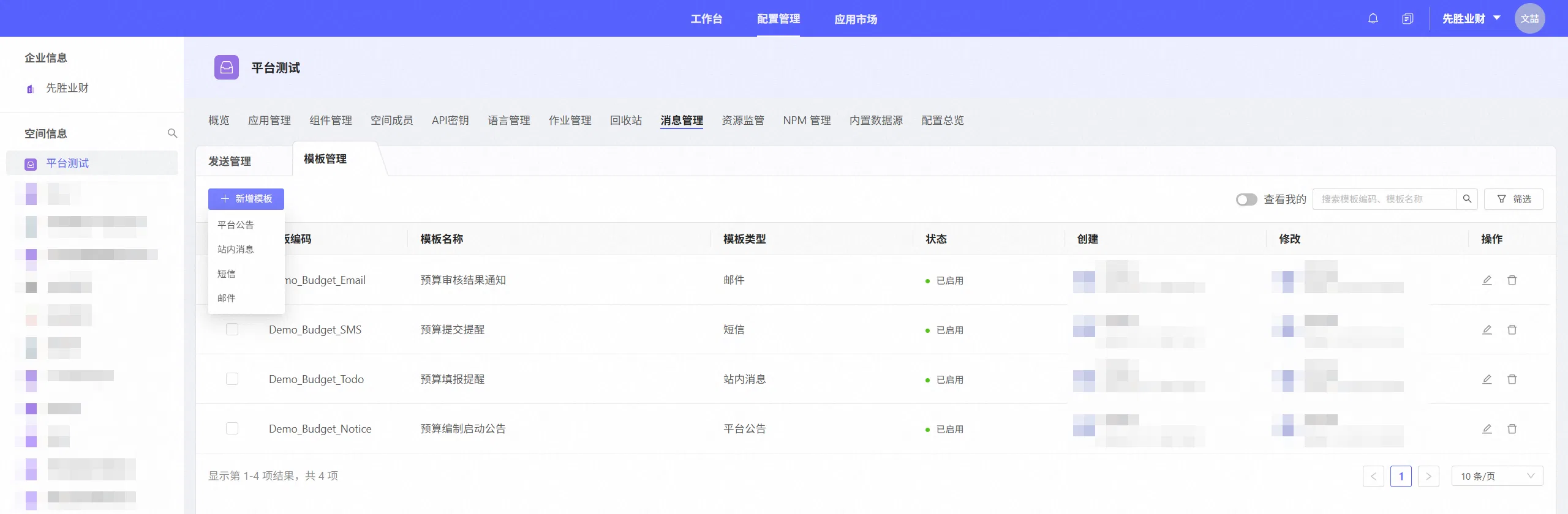
Task: Select page 1 in pagination
Action: 1401,476
